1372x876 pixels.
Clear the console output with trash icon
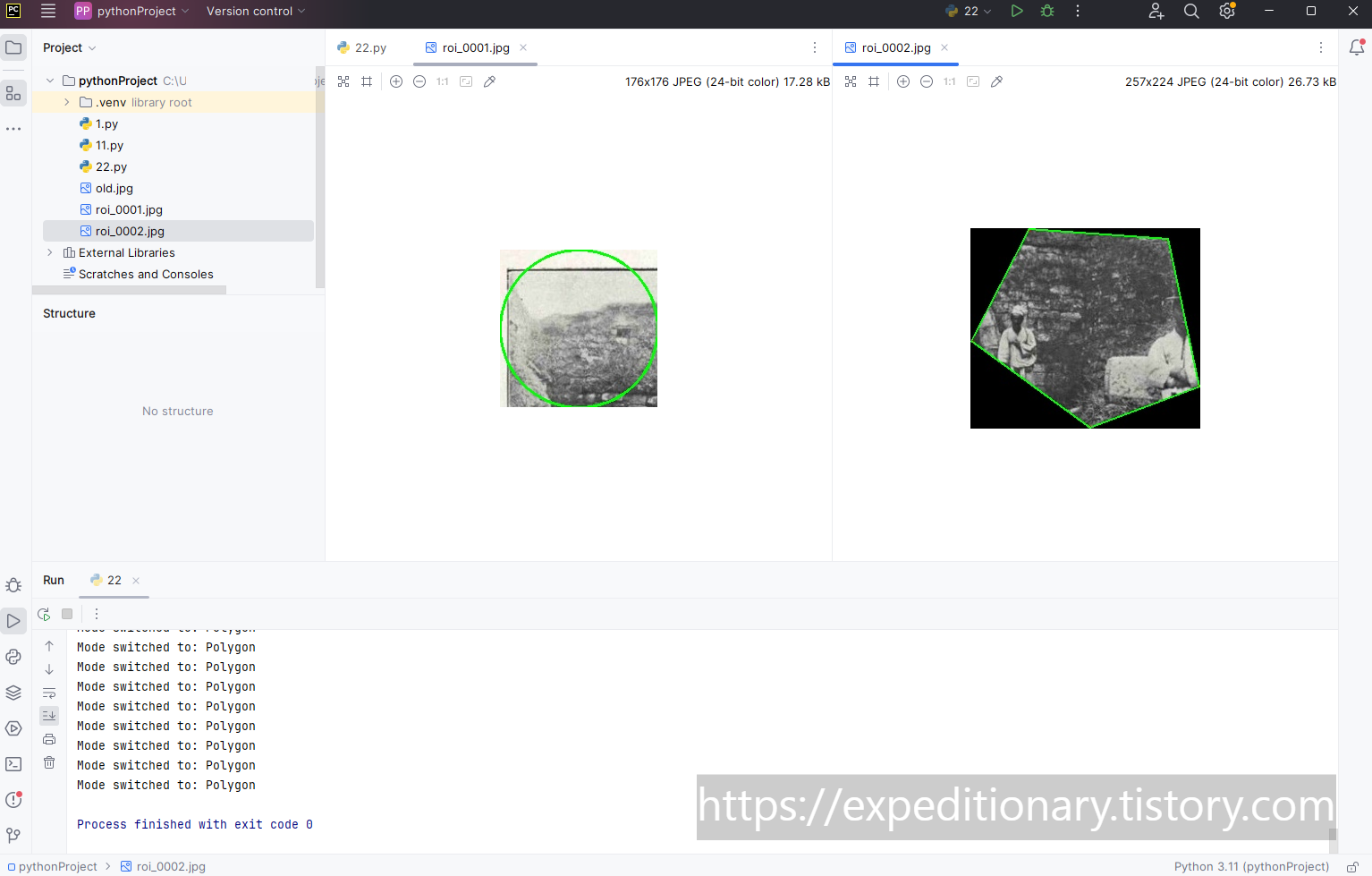49,762
